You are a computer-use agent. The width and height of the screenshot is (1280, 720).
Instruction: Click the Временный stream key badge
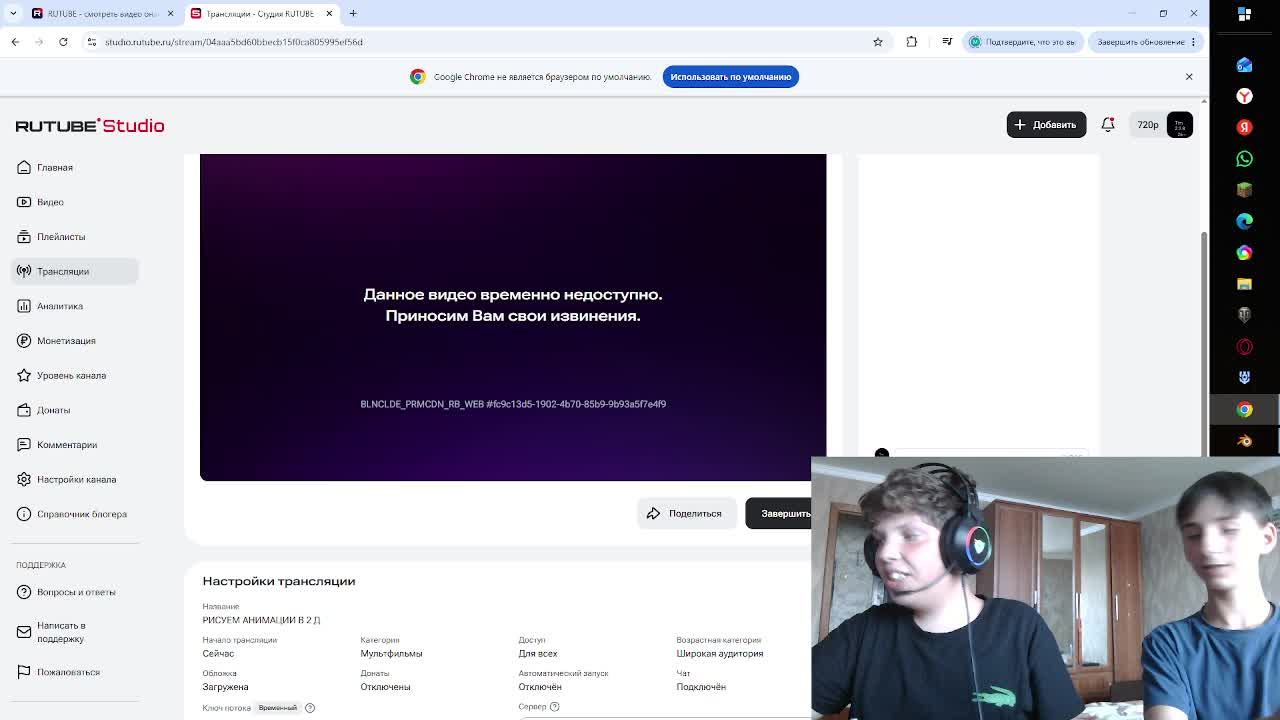click(278, 708)
